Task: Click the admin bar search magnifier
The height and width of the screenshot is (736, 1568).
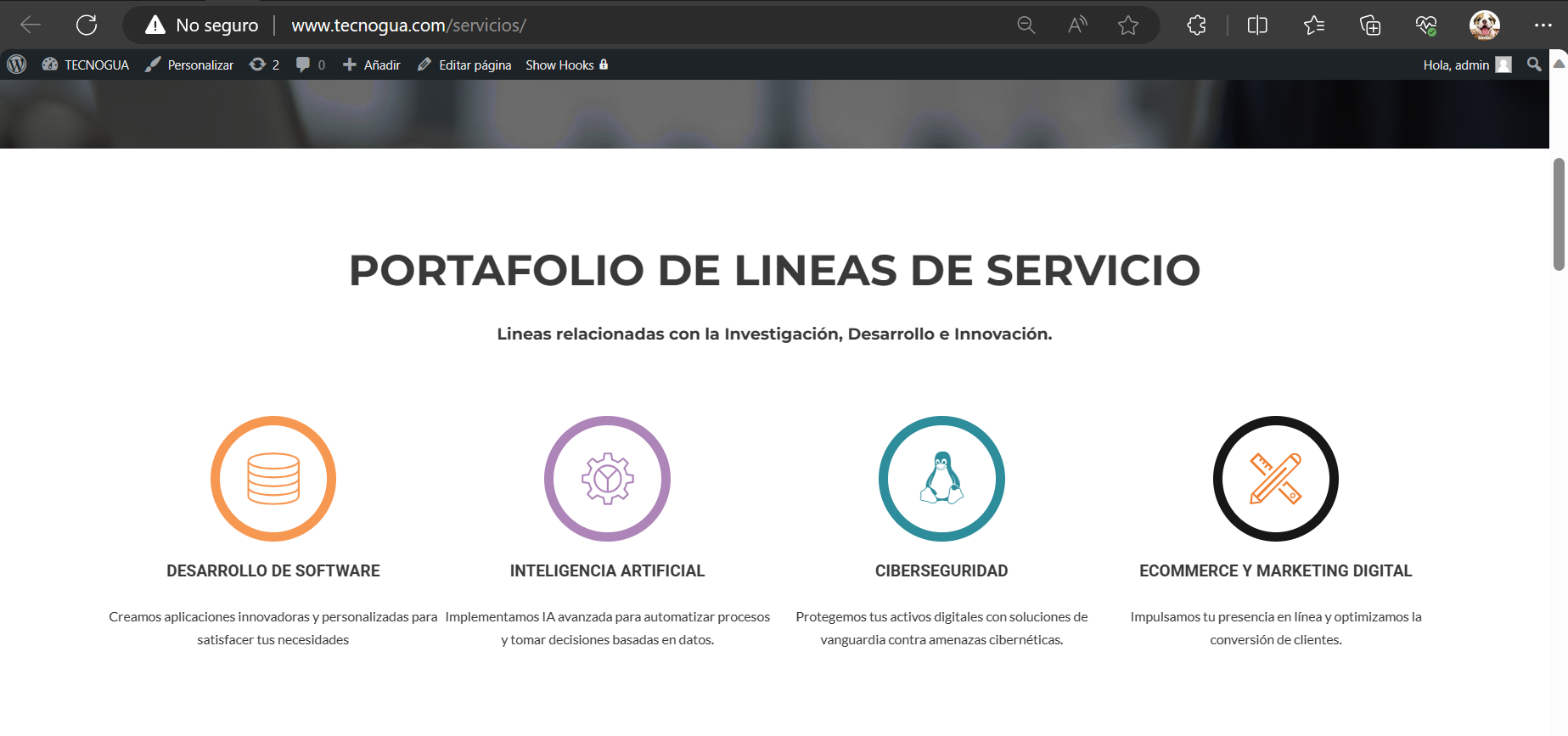Action: coord(1534,65)
